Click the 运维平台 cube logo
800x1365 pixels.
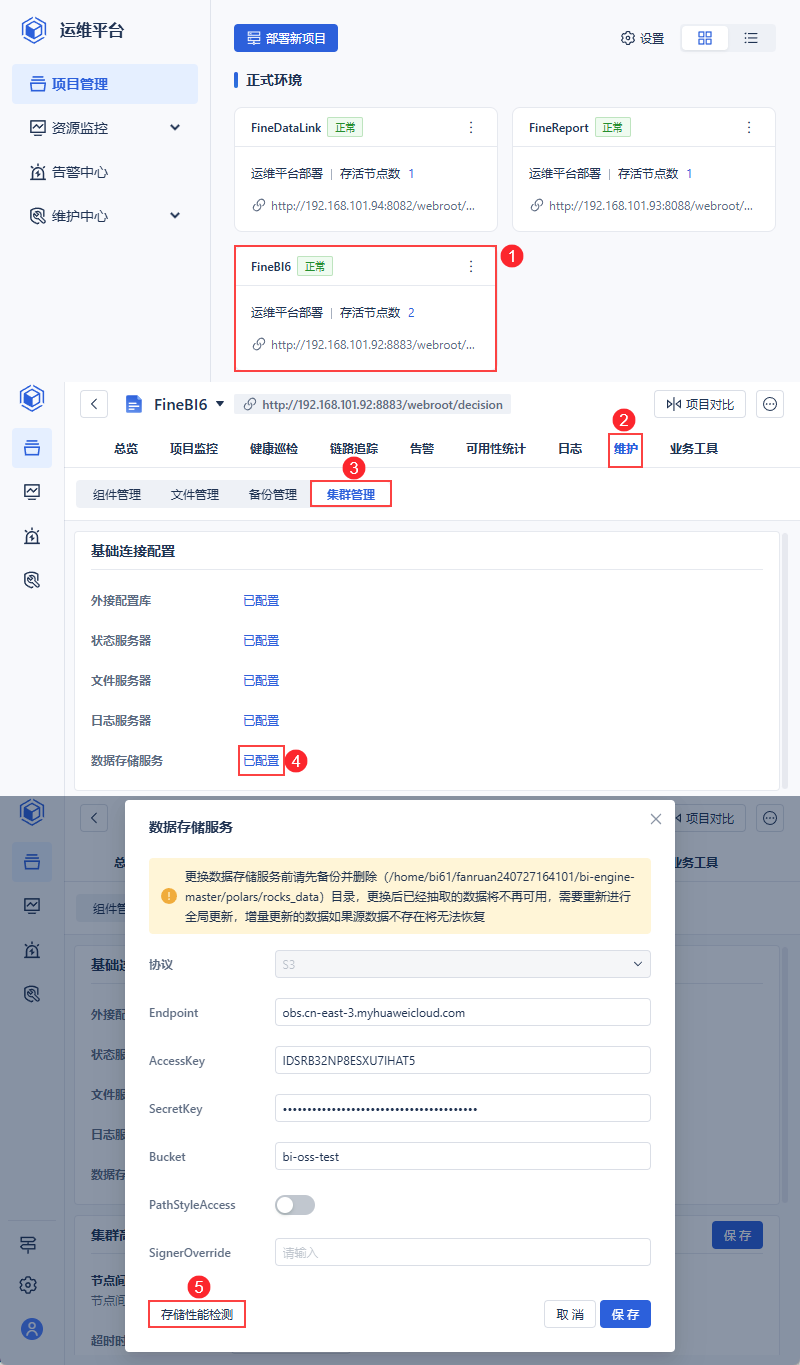pos(34,30)
